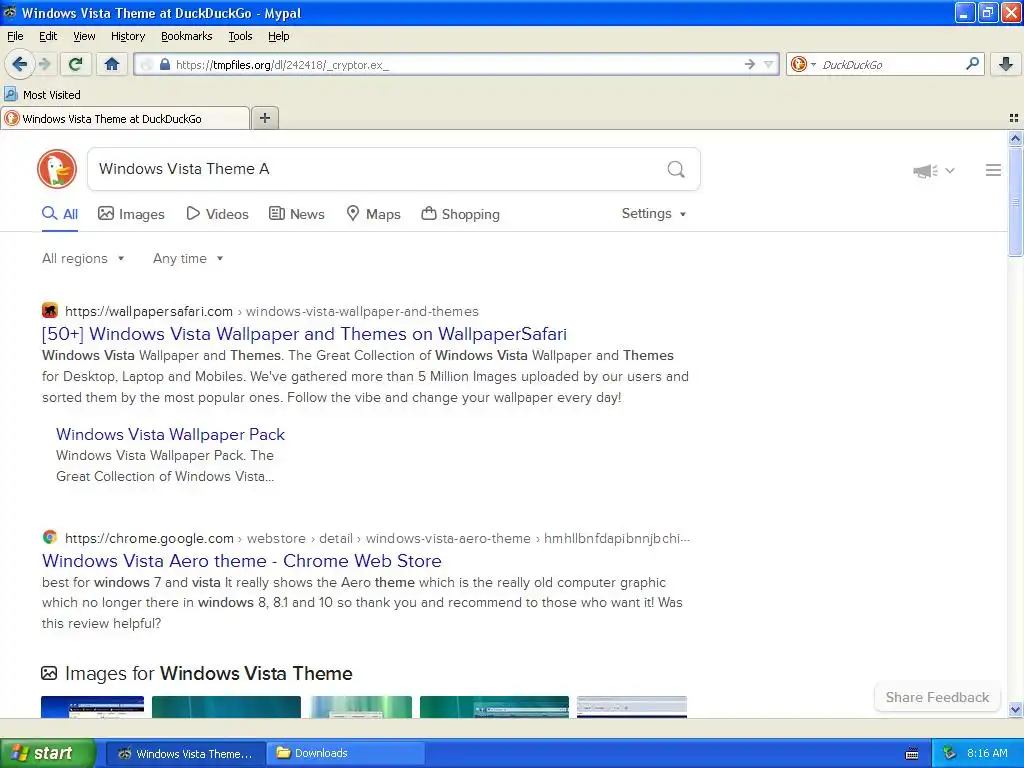Open the Help menu
Image resolution: width=1024 pixels, height=768 pixels.
[x=278, y=36]
